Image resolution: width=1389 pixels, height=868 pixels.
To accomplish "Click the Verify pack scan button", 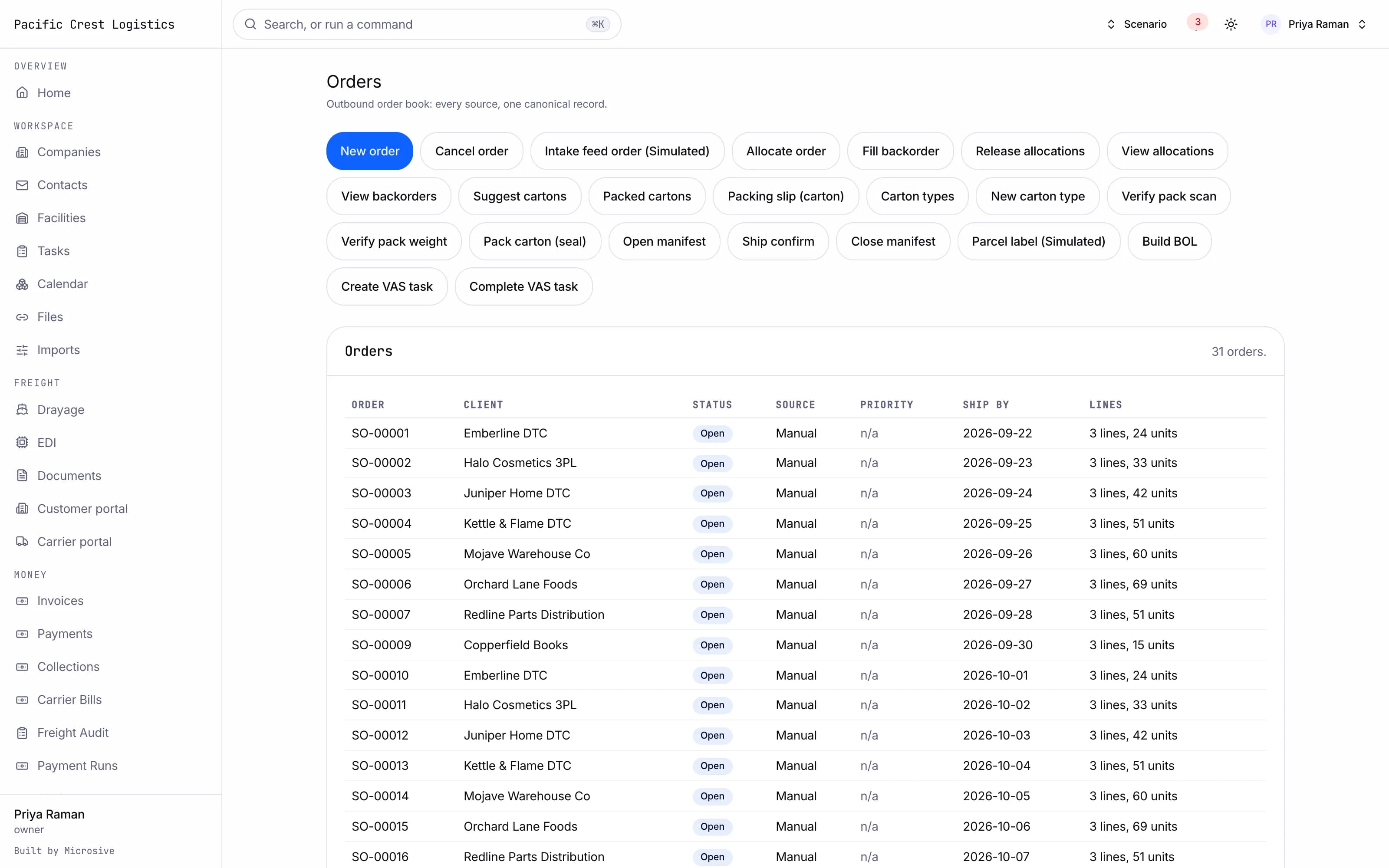I will [x=1168, y=196].
